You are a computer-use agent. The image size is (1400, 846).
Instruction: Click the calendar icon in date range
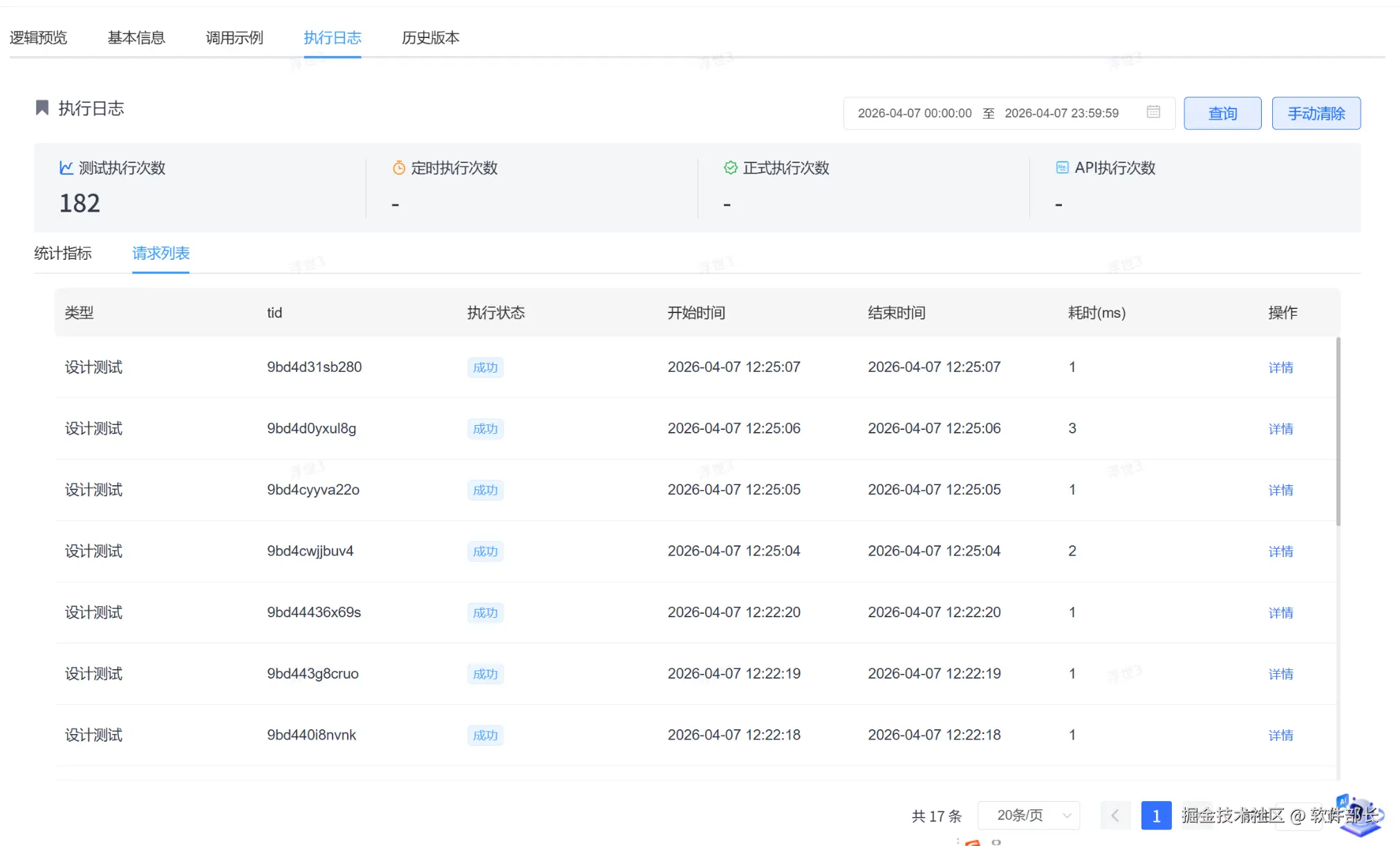(1153, 112)
